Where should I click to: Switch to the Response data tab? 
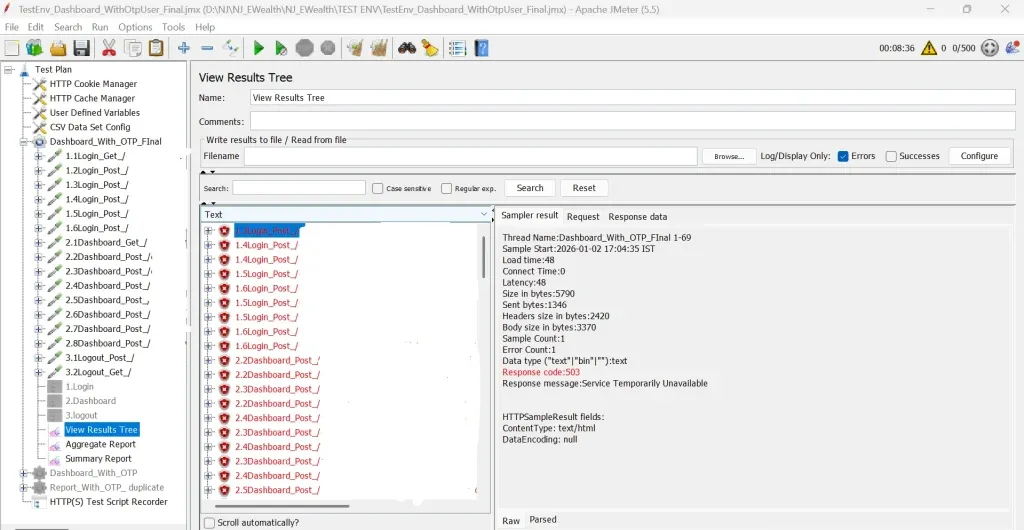[x=637, y=217]
